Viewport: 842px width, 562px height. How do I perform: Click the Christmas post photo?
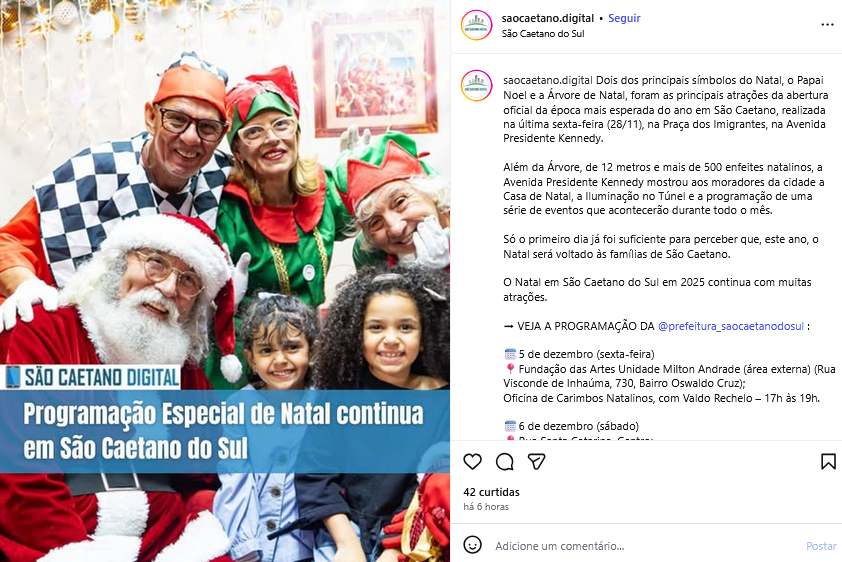tap(225, 281)
